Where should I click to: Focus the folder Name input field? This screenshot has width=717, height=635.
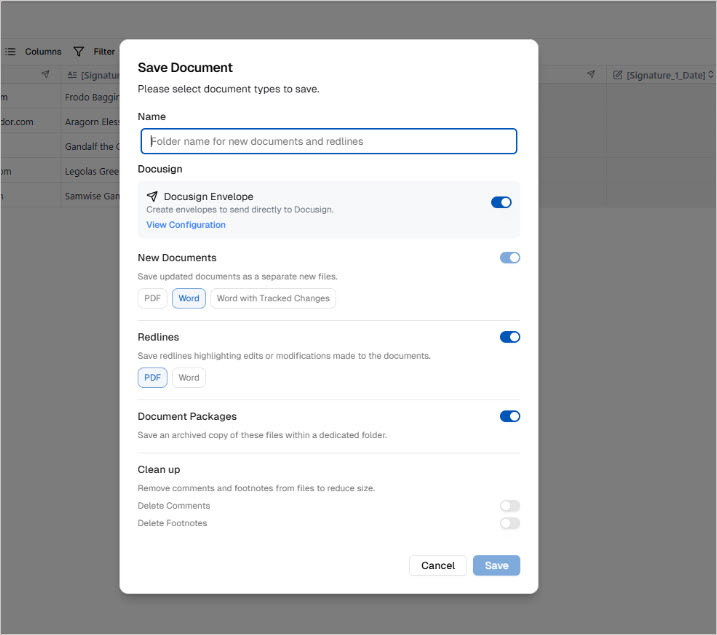[x=329, y=141]
